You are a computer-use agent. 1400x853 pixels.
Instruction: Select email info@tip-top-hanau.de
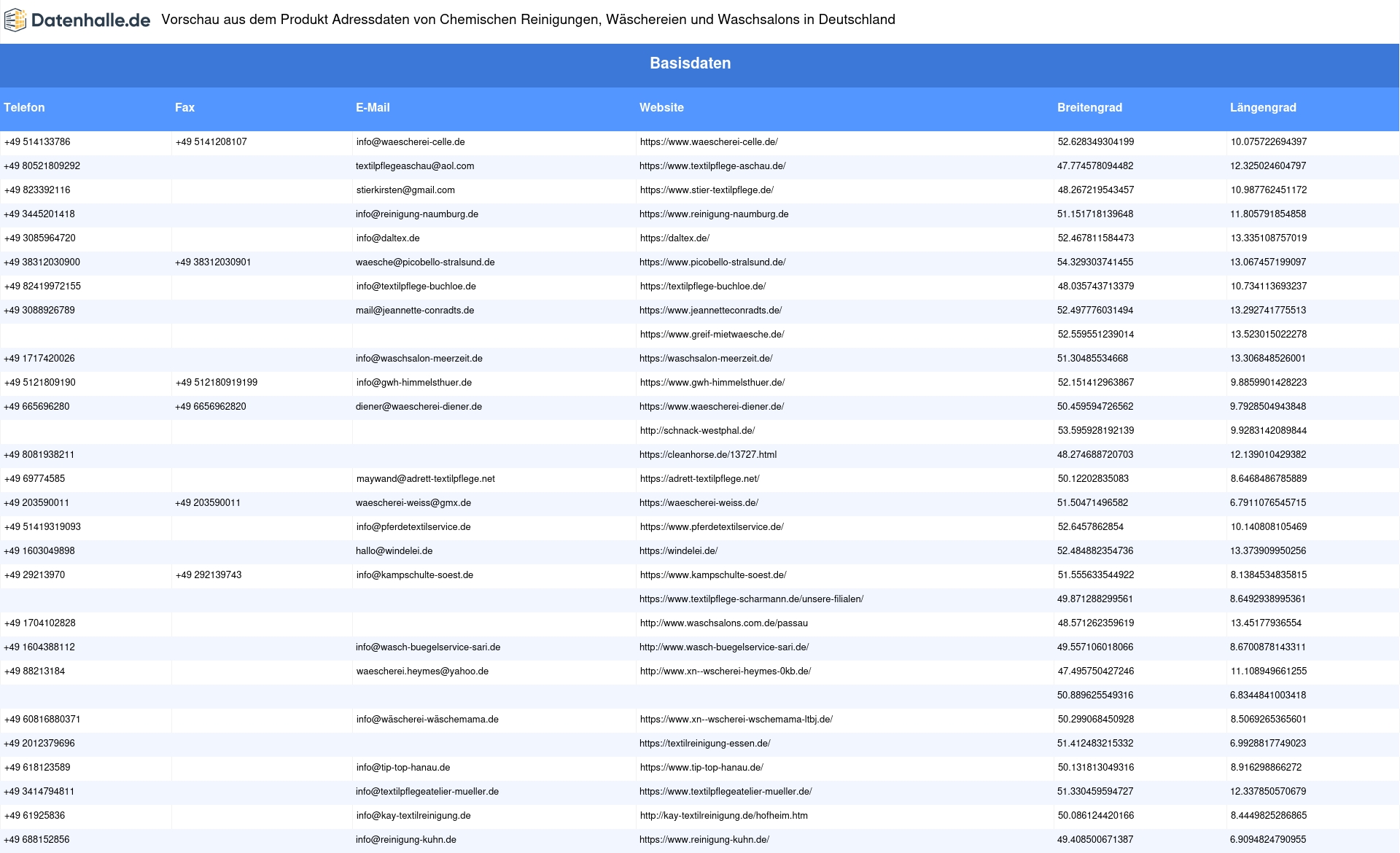coord(403,768)
